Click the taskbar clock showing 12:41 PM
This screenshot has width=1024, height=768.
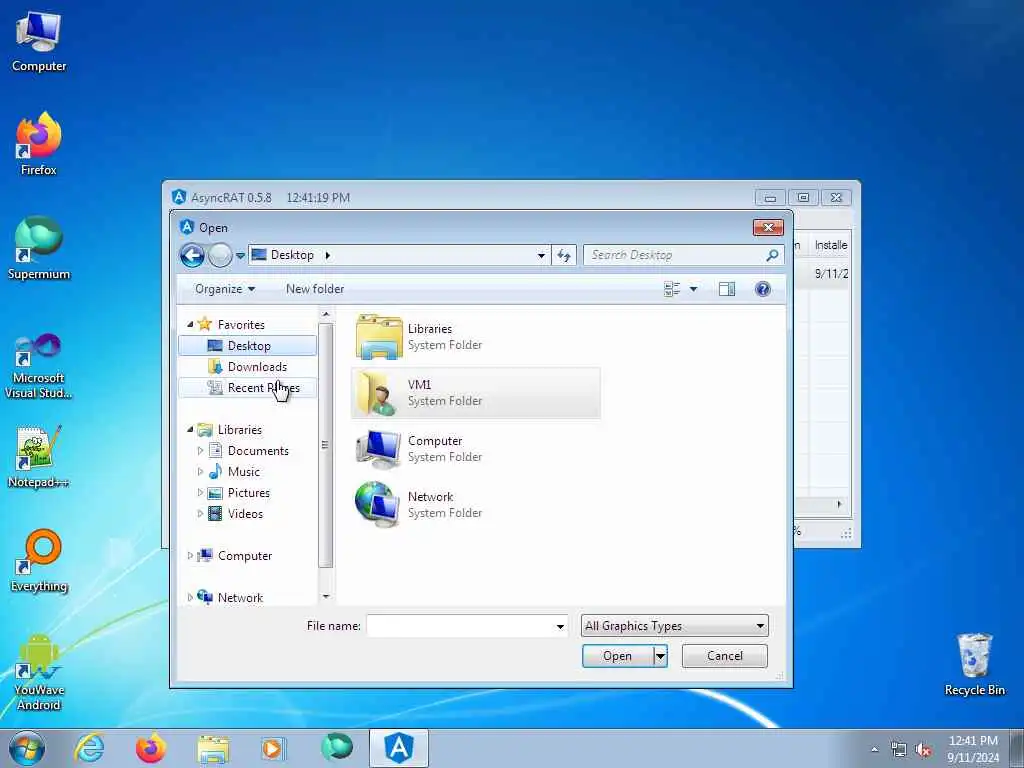973,749
